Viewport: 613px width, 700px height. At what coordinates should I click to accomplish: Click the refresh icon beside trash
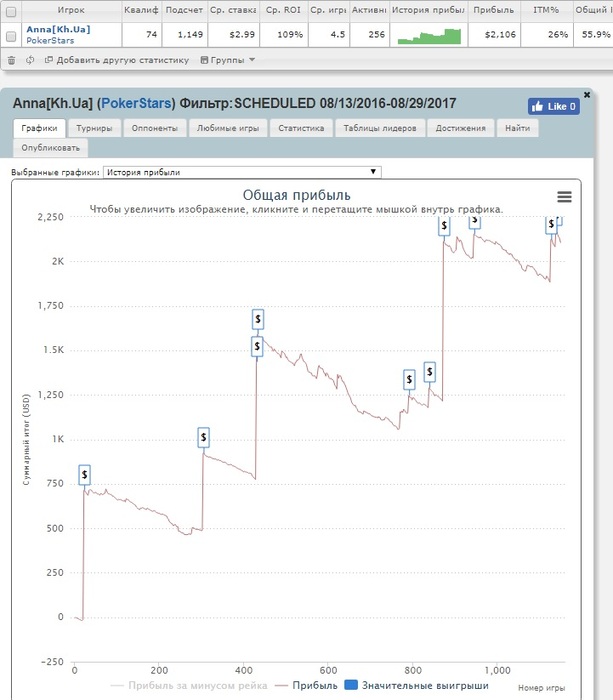30,60
